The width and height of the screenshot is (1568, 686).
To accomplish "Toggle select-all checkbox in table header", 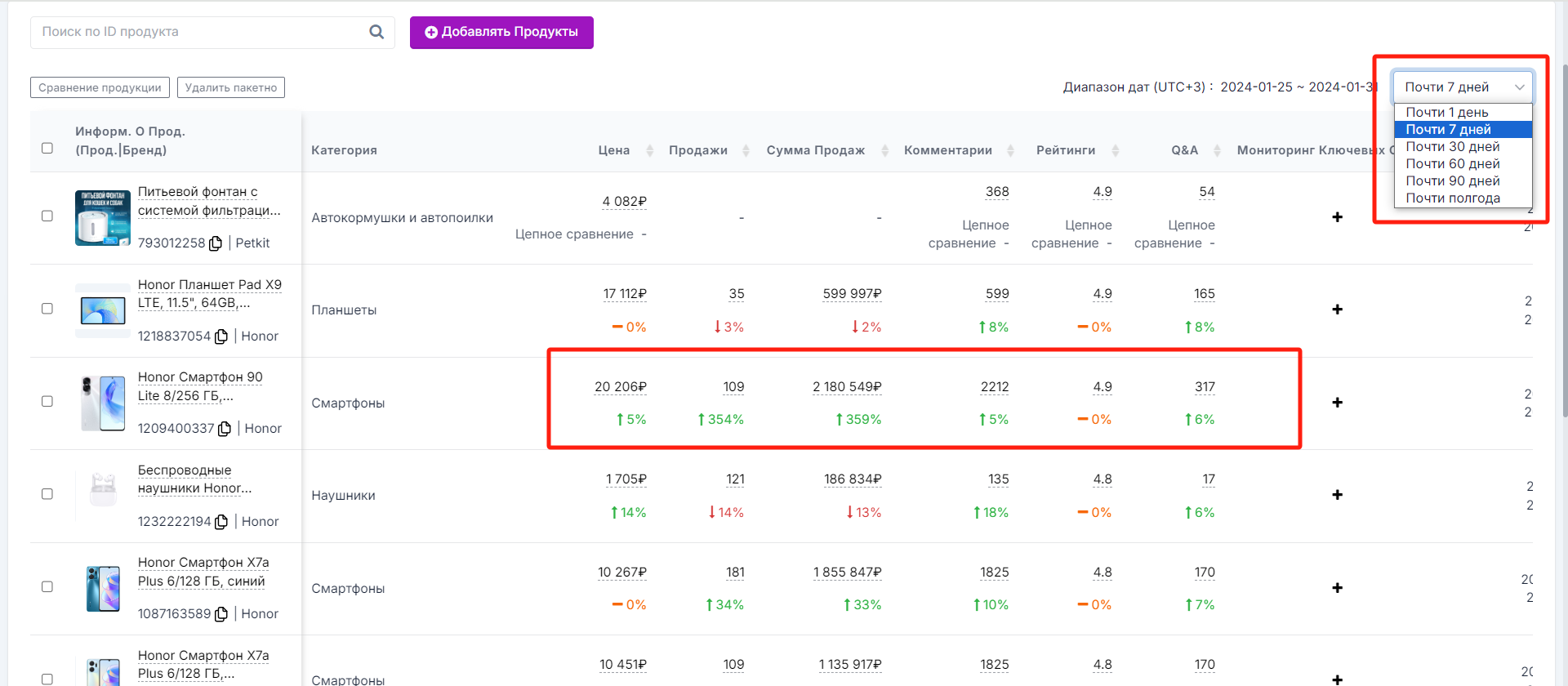I will 47,148.
